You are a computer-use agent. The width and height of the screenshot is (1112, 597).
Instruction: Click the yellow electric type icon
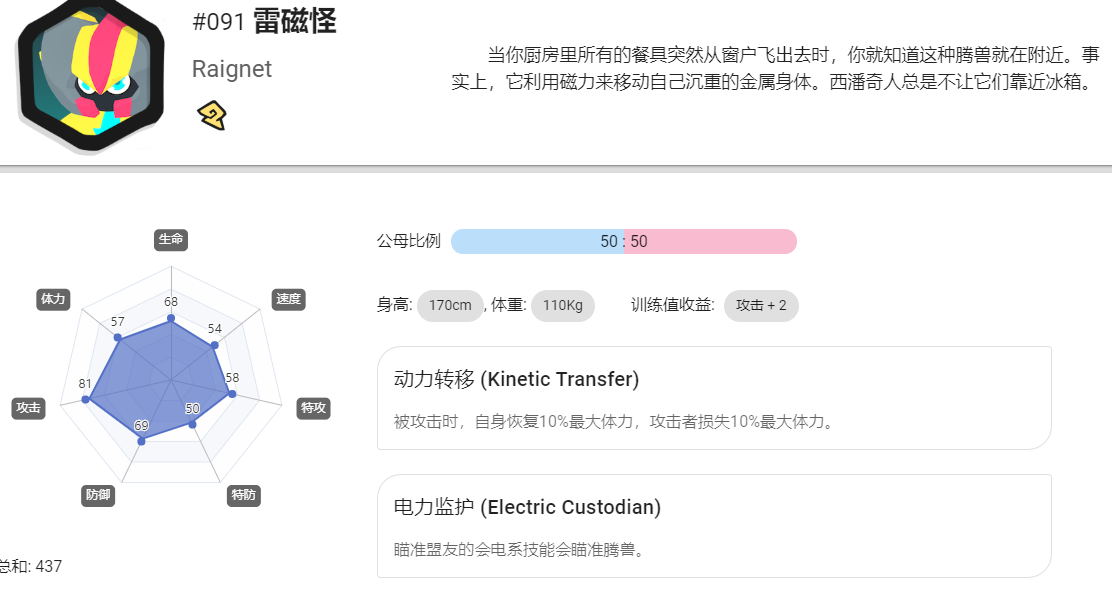pos(211,115)
